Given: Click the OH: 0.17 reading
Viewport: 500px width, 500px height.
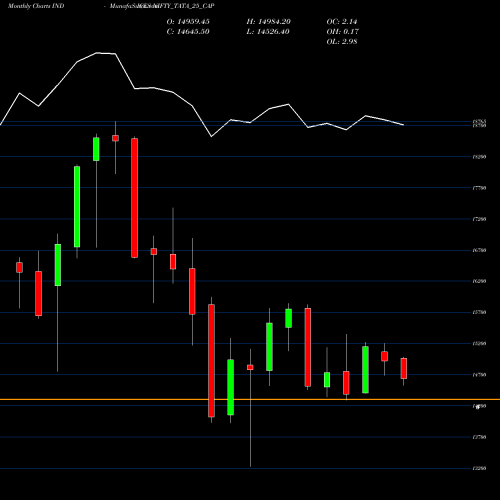Looking at the screenshot, I should pos(343,32).
